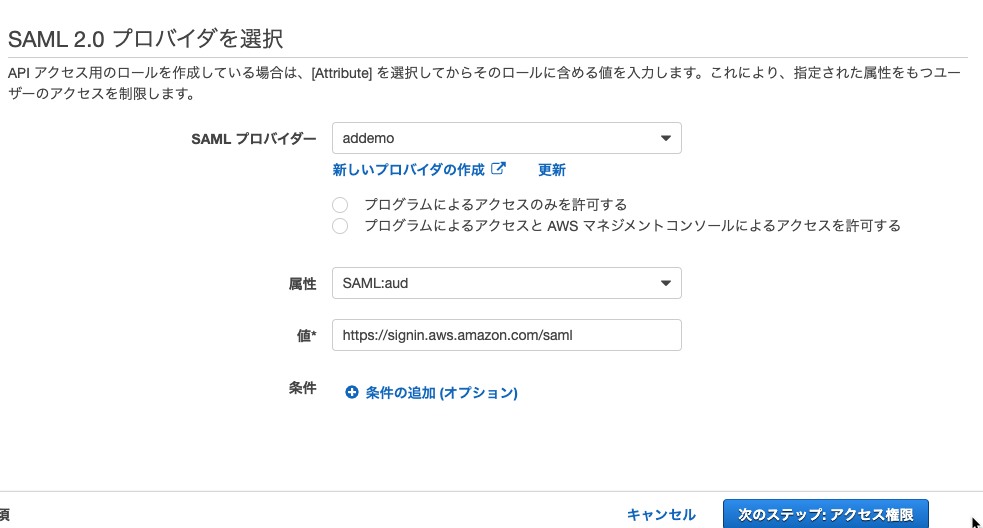Click the SAML プロバイダー field label
983x528 pixels.
coord(254,139)
